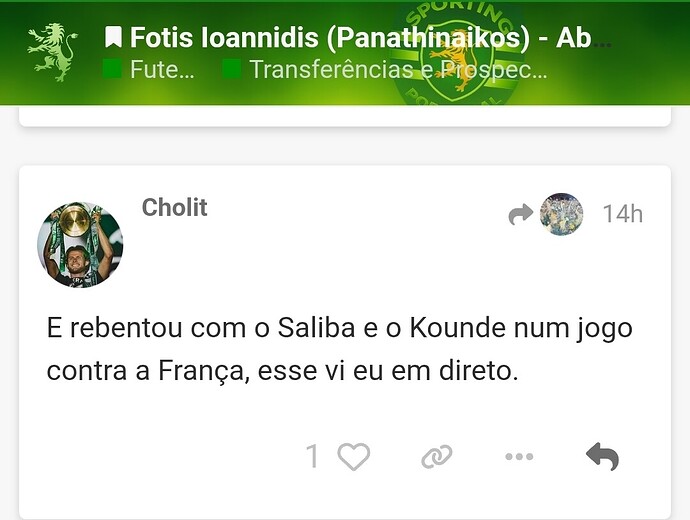Show more actions with the three dots

pos(519,457)
